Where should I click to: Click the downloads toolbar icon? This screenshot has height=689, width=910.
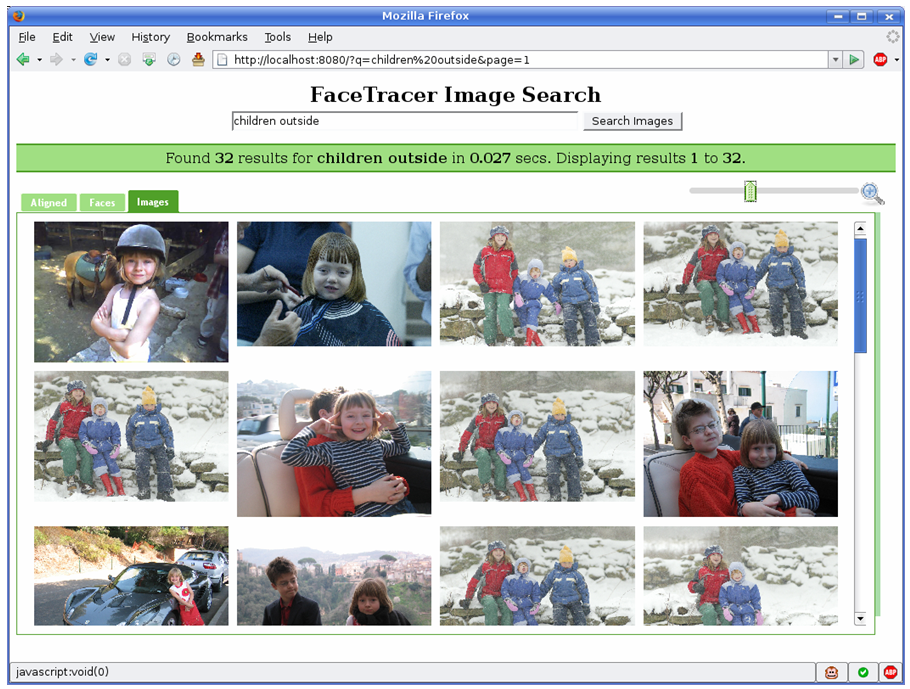click(149, 60)
